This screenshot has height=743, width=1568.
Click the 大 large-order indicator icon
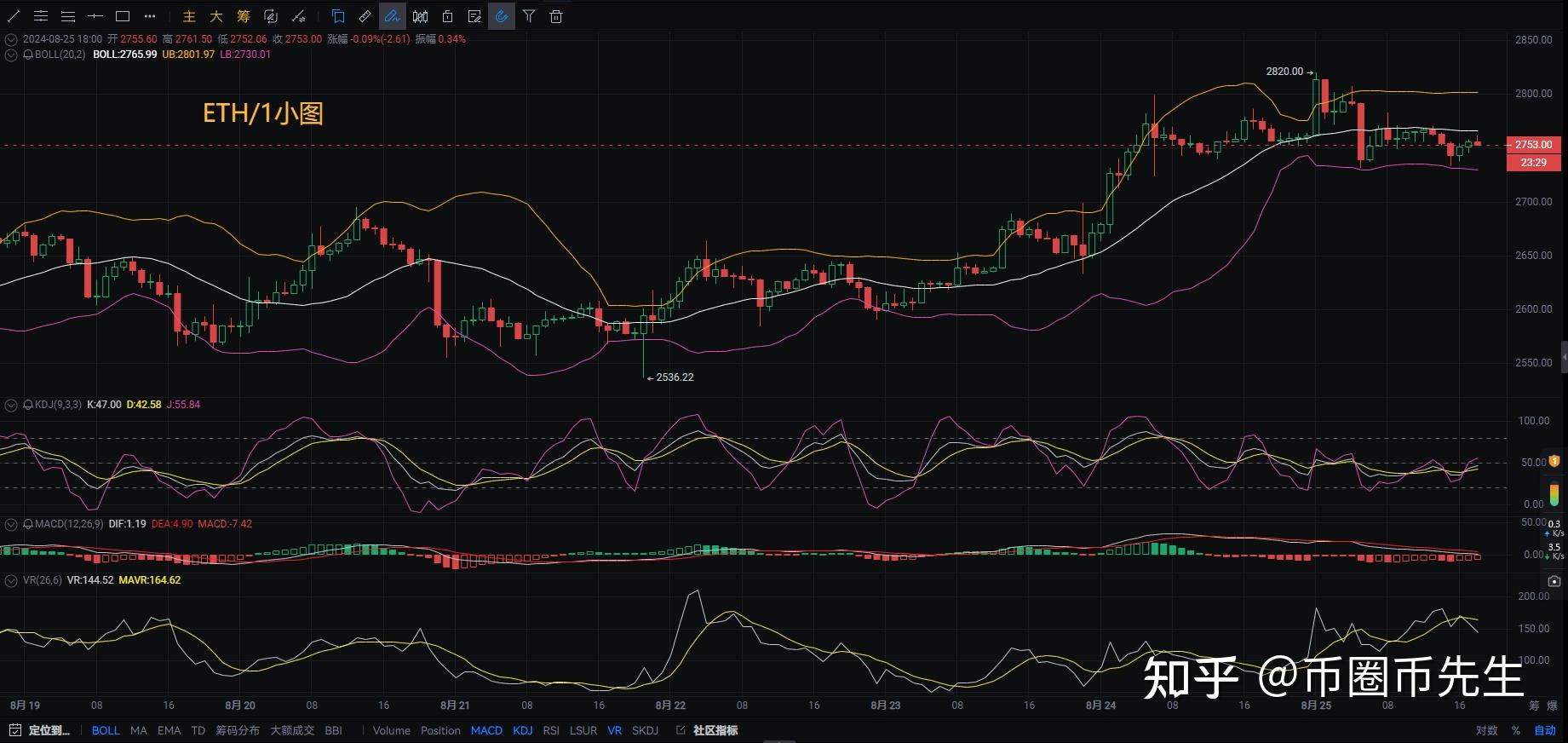click(216, 16)
